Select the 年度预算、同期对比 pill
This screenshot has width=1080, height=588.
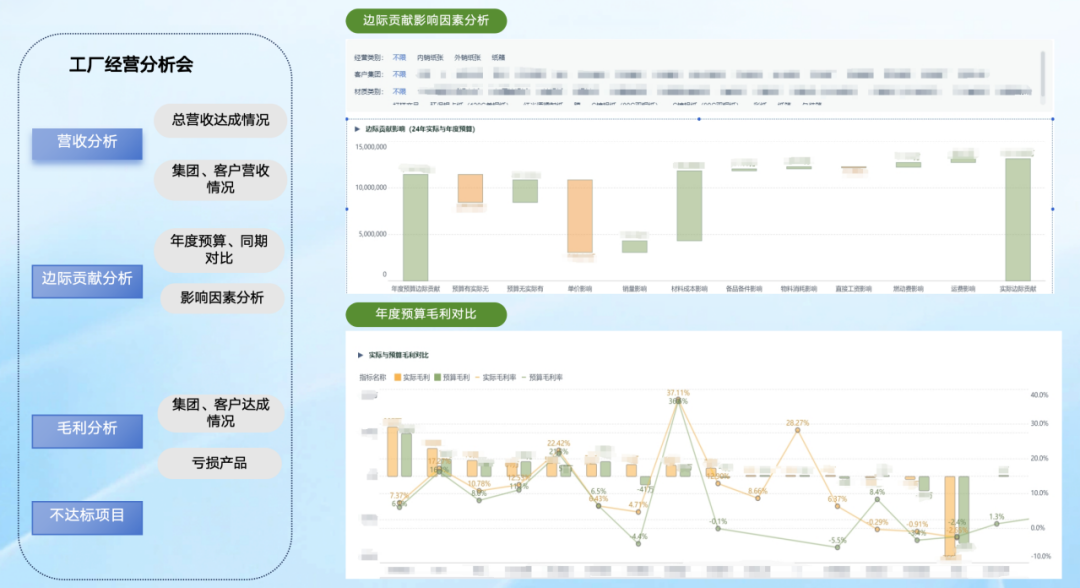[219, 250]
